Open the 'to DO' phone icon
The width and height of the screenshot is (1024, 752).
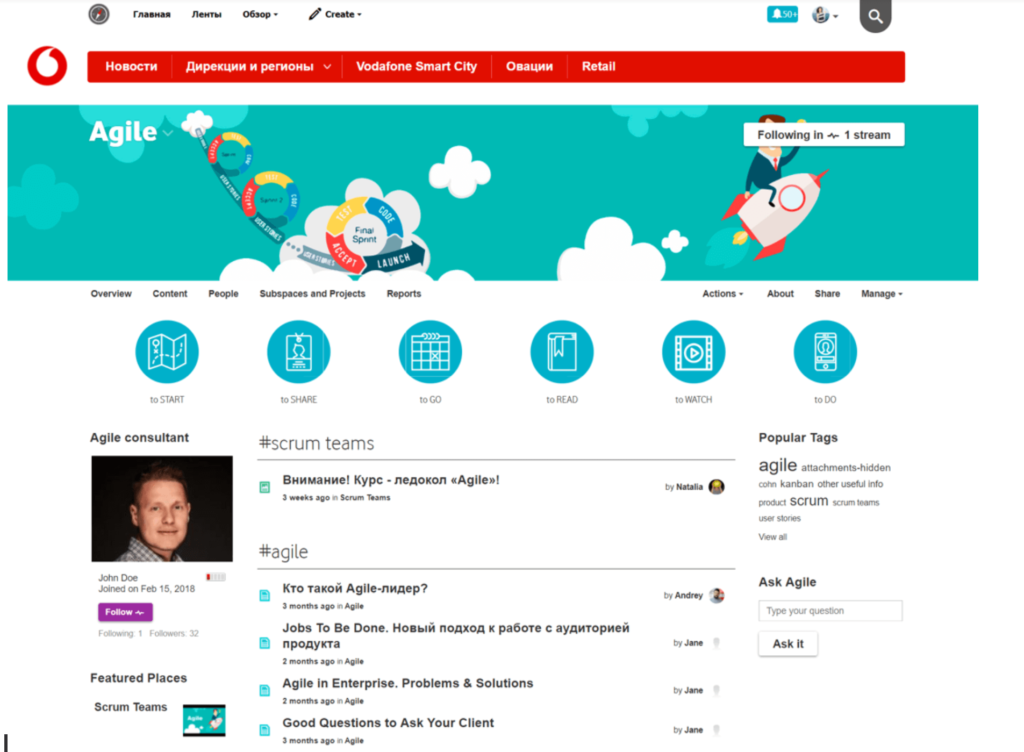point(825,353)
